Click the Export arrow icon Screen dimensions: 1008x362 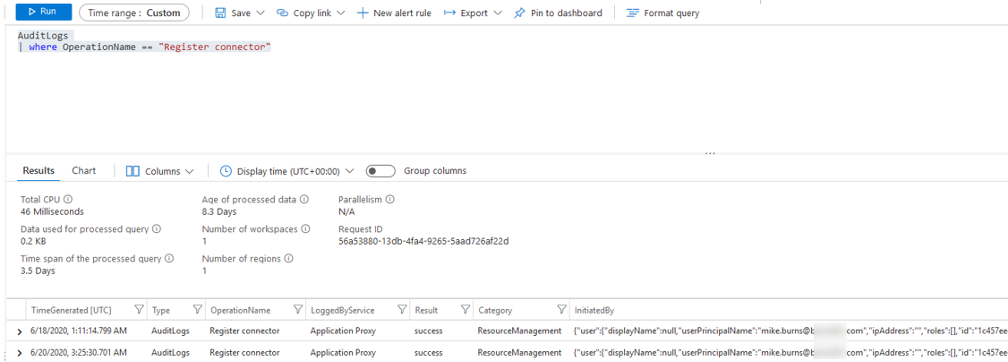(x=449, y=13)
